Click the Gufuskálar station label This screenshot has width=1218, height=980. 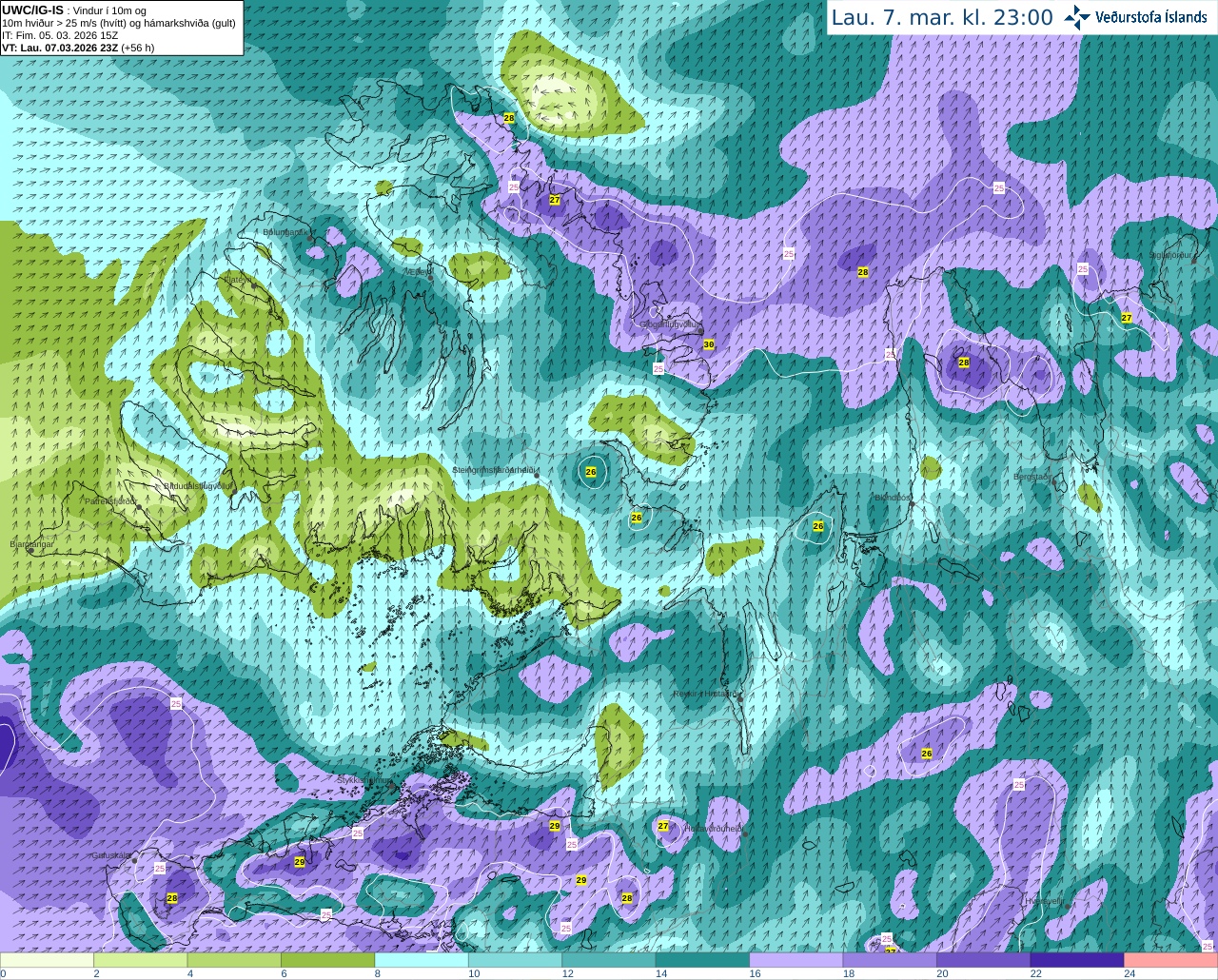point(110,855)
